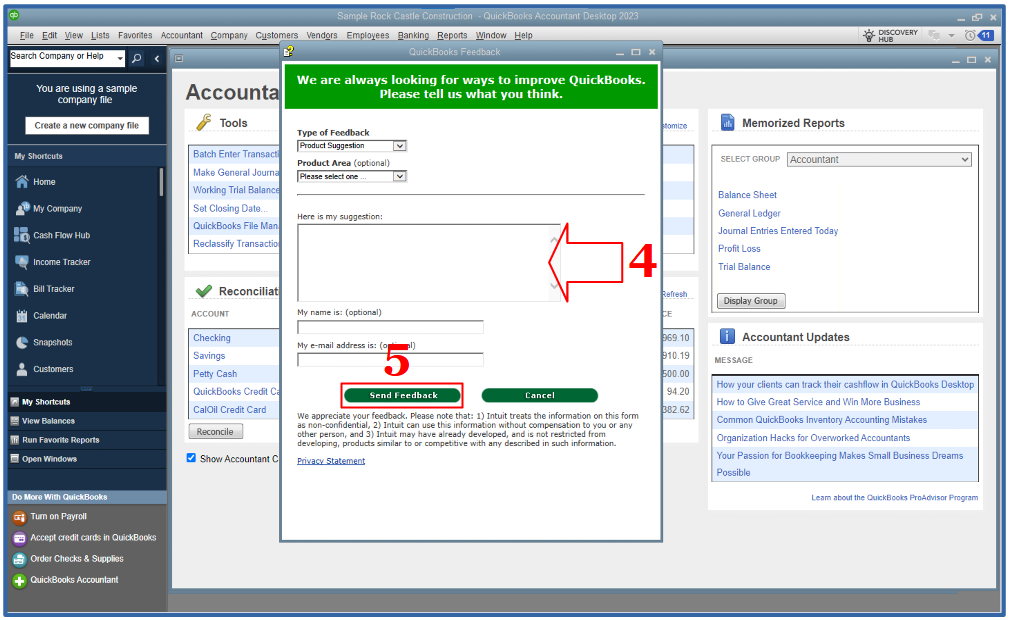This screenshot has width=1009, height=620.
Task: Open Common QuickBooks Inventory Accounting Mistakes
Action: (x=822, y=420)
